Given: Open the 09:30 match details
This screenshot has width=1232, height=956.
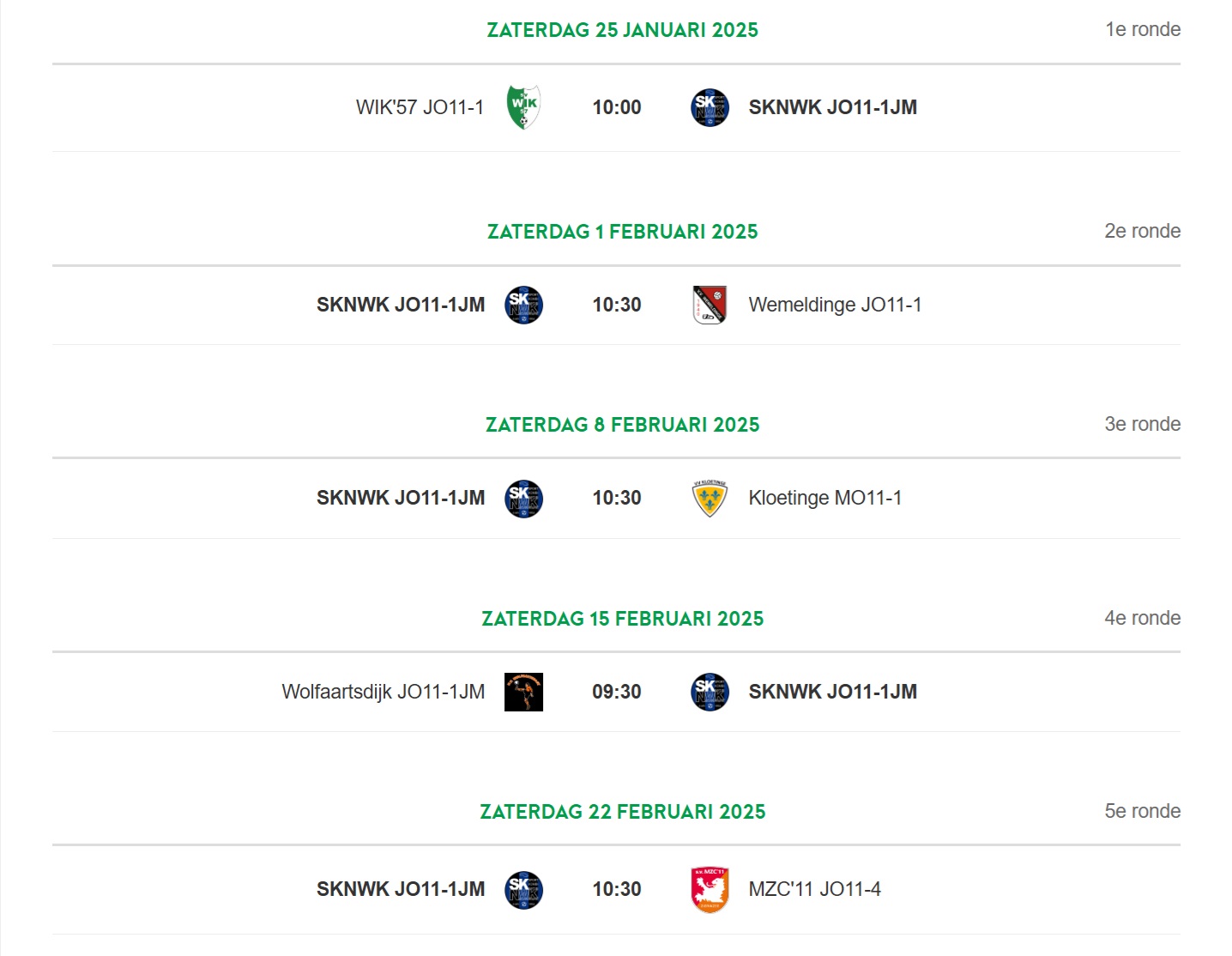Looking at the screenshot, I should coord(617,692).
